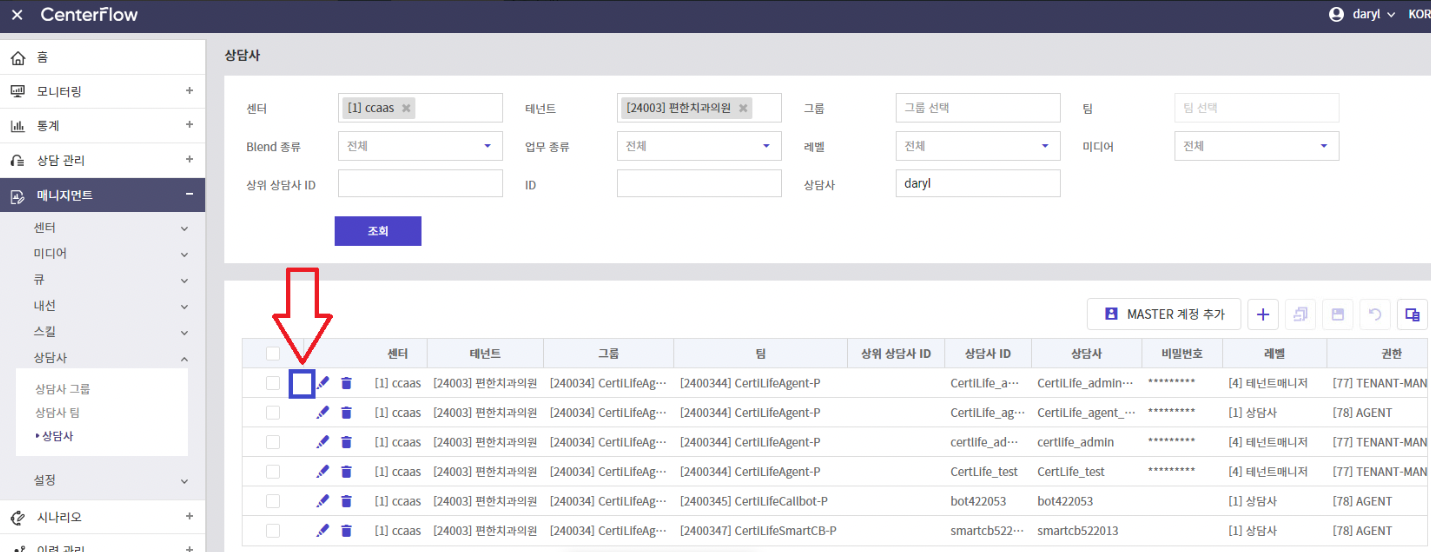Image resolution: width=1431 pixels, height=552 pixels.
Task: Delete the bot422053 row with trash icon
Action: pos(346,501)
